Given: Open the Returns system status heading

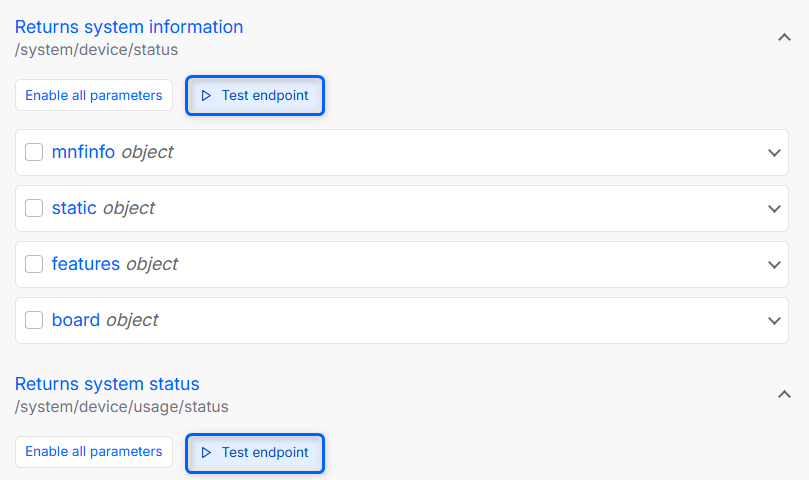Looking at the screenshot, I should click(107, 384).
